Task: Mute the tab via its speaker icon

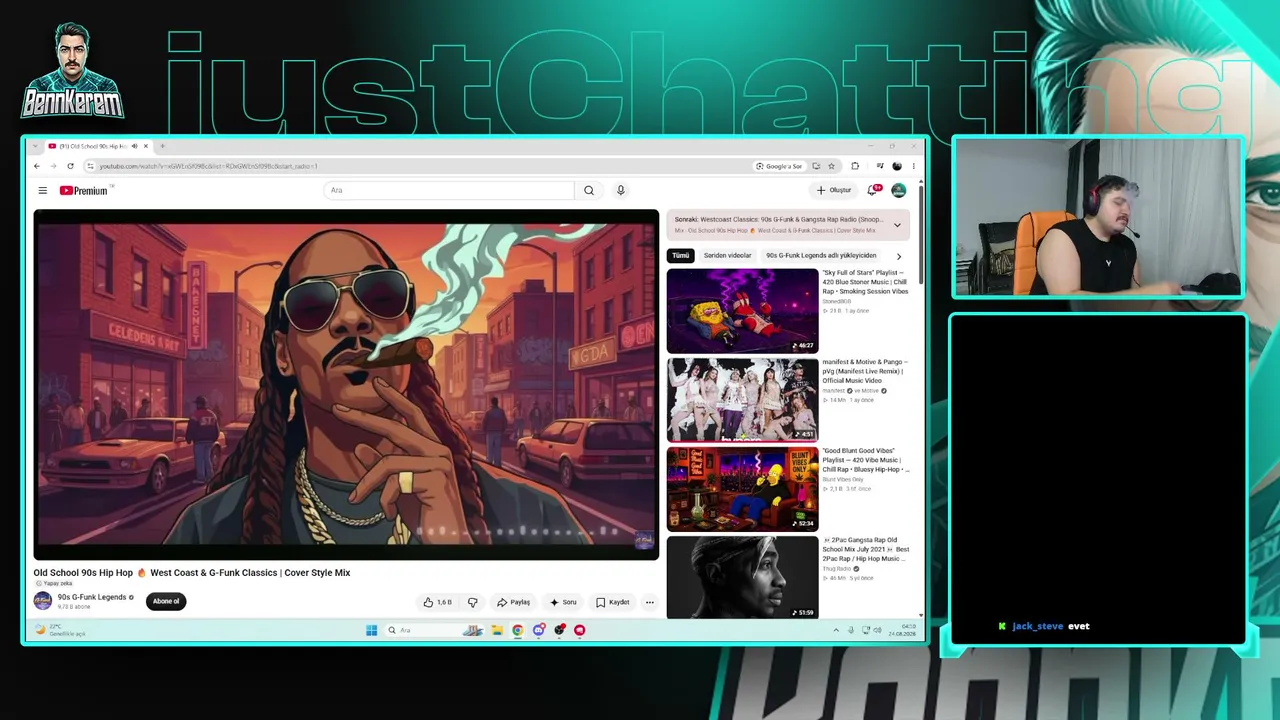Action: click(x=134, y=146)
